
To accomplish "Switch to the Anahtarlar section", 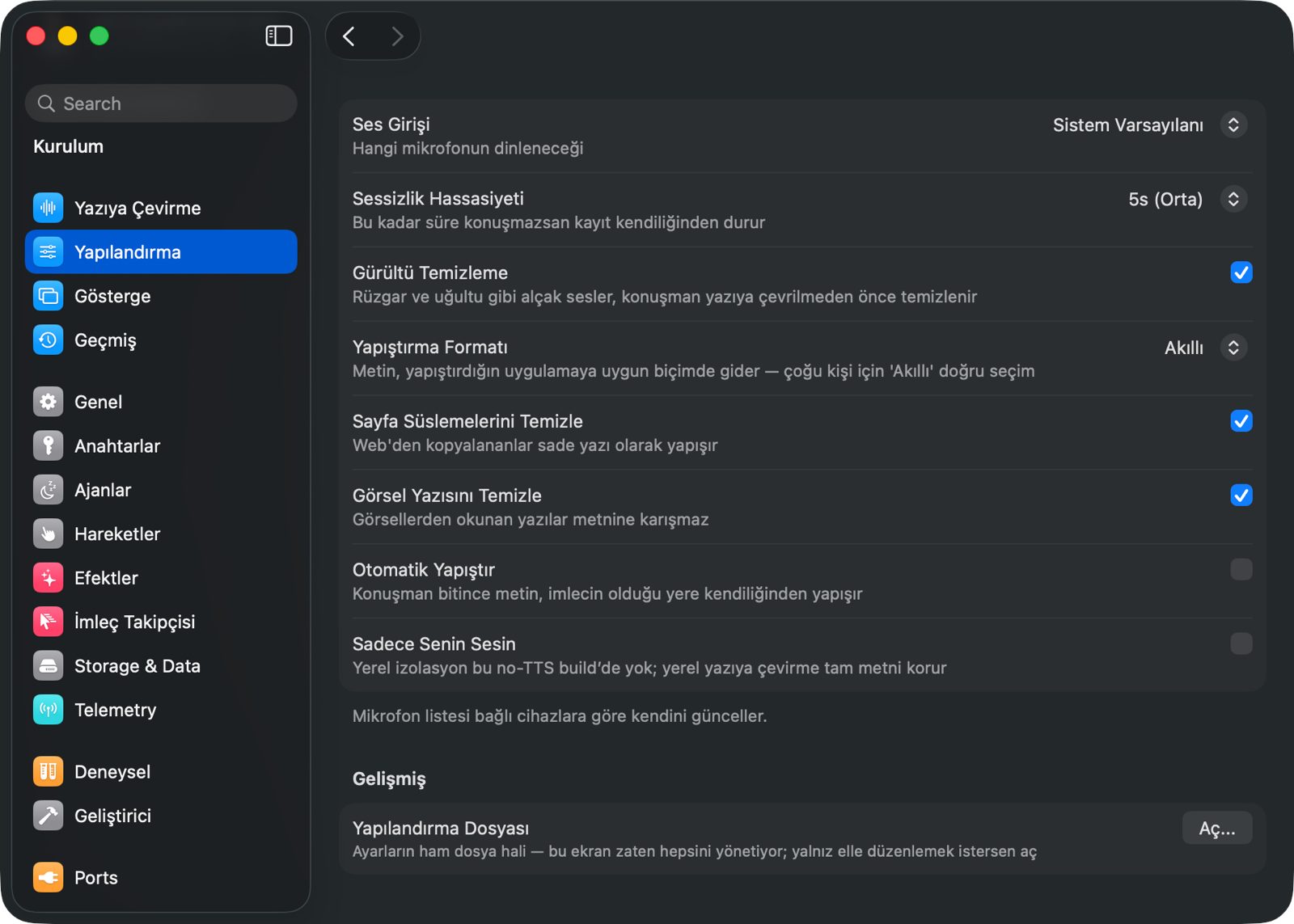I will click(x=161, y=446).
